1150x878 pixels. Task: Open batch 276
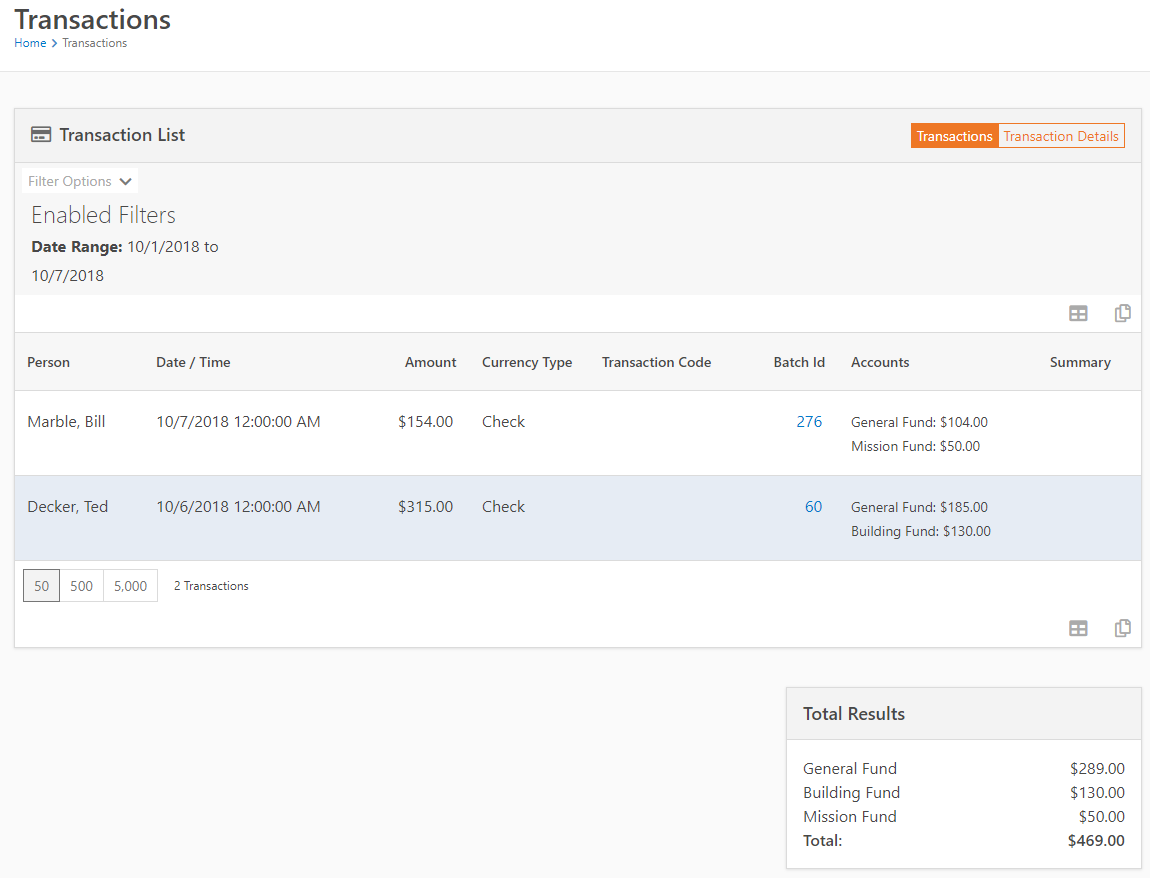(x=809, y=421)
